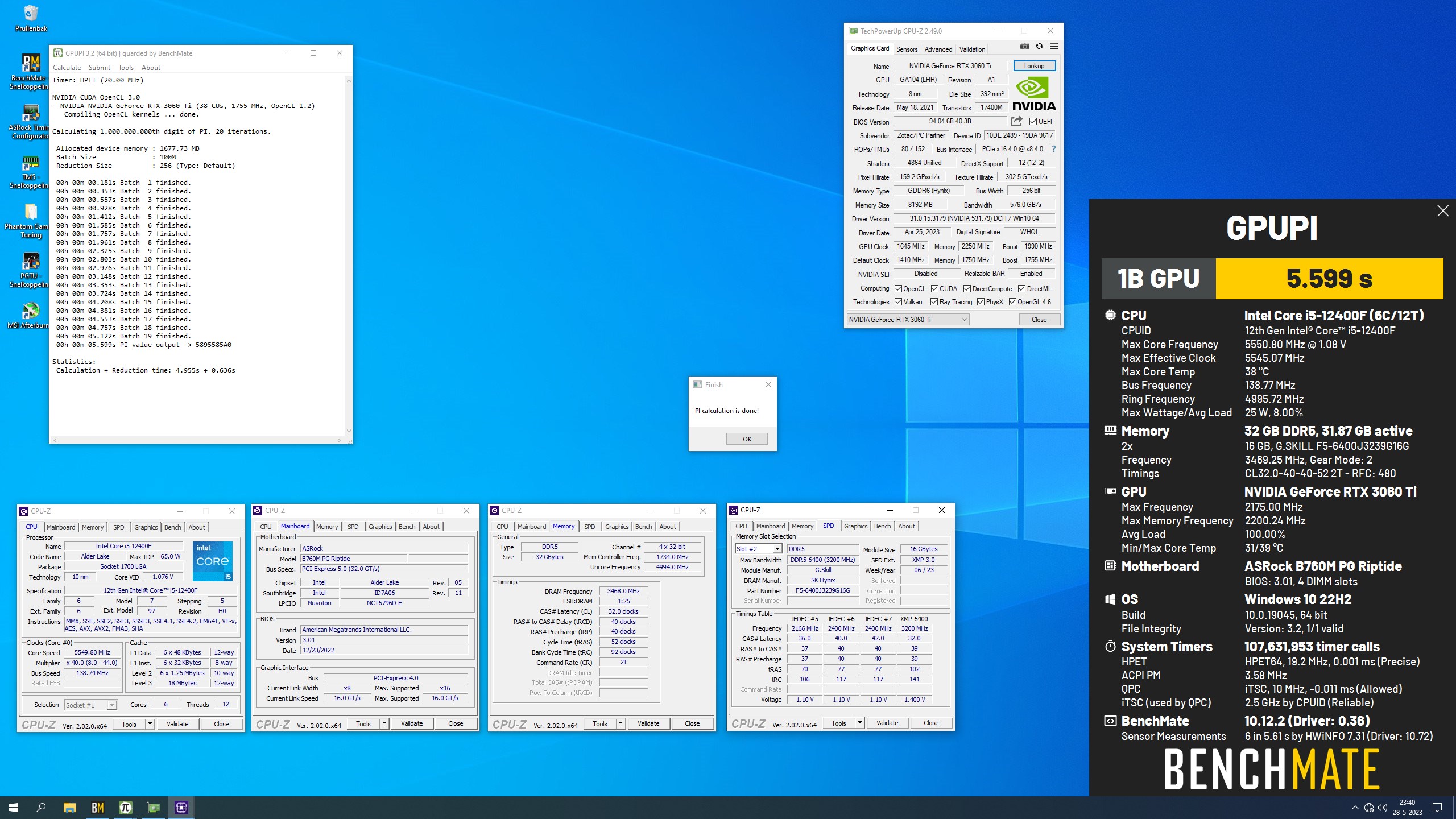Click Tools button in CPU-Z Memory window
This screenshot has width=1456, height=819.
(599, 723)
